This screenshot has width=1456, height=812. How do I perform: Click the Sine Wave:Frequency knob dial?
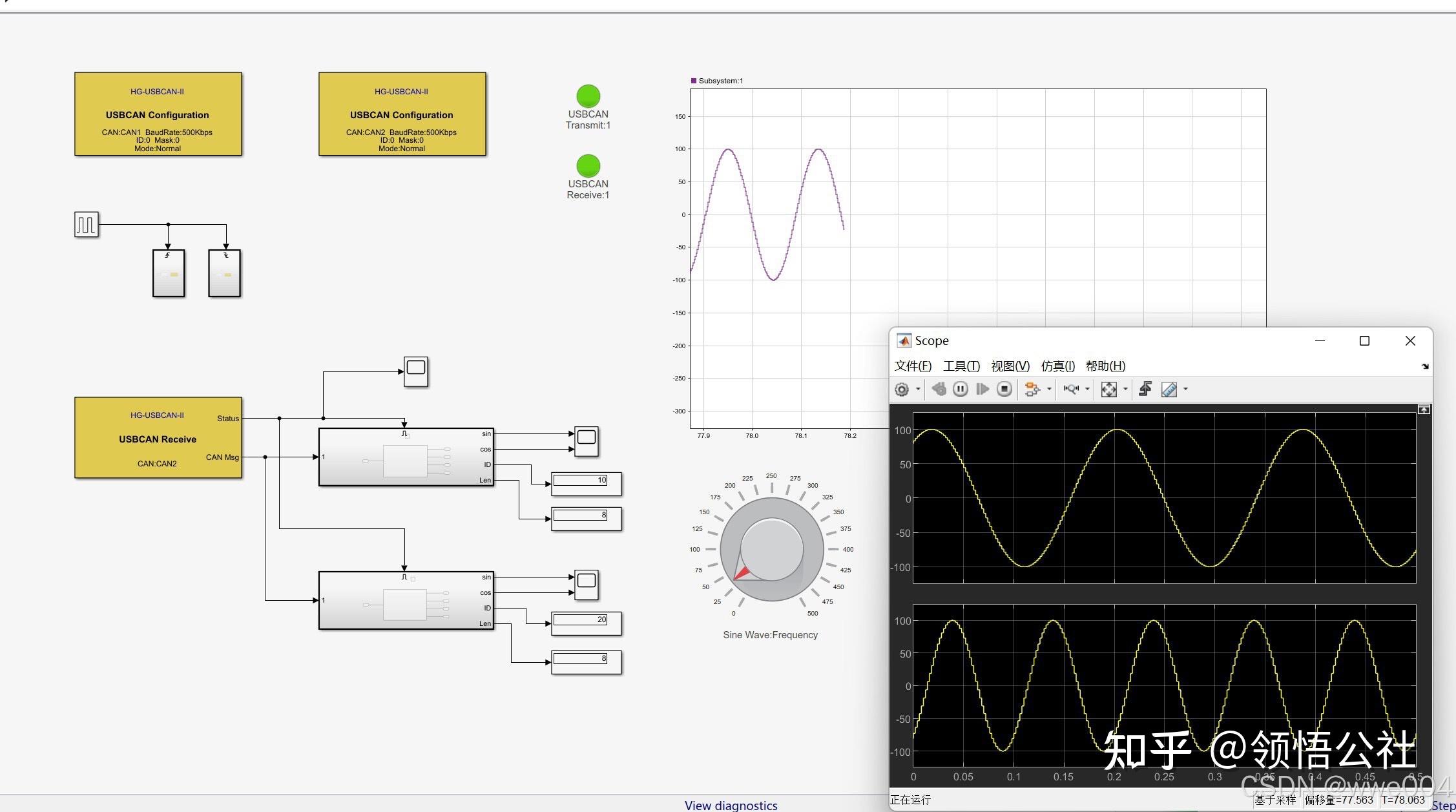coord(772,549)
